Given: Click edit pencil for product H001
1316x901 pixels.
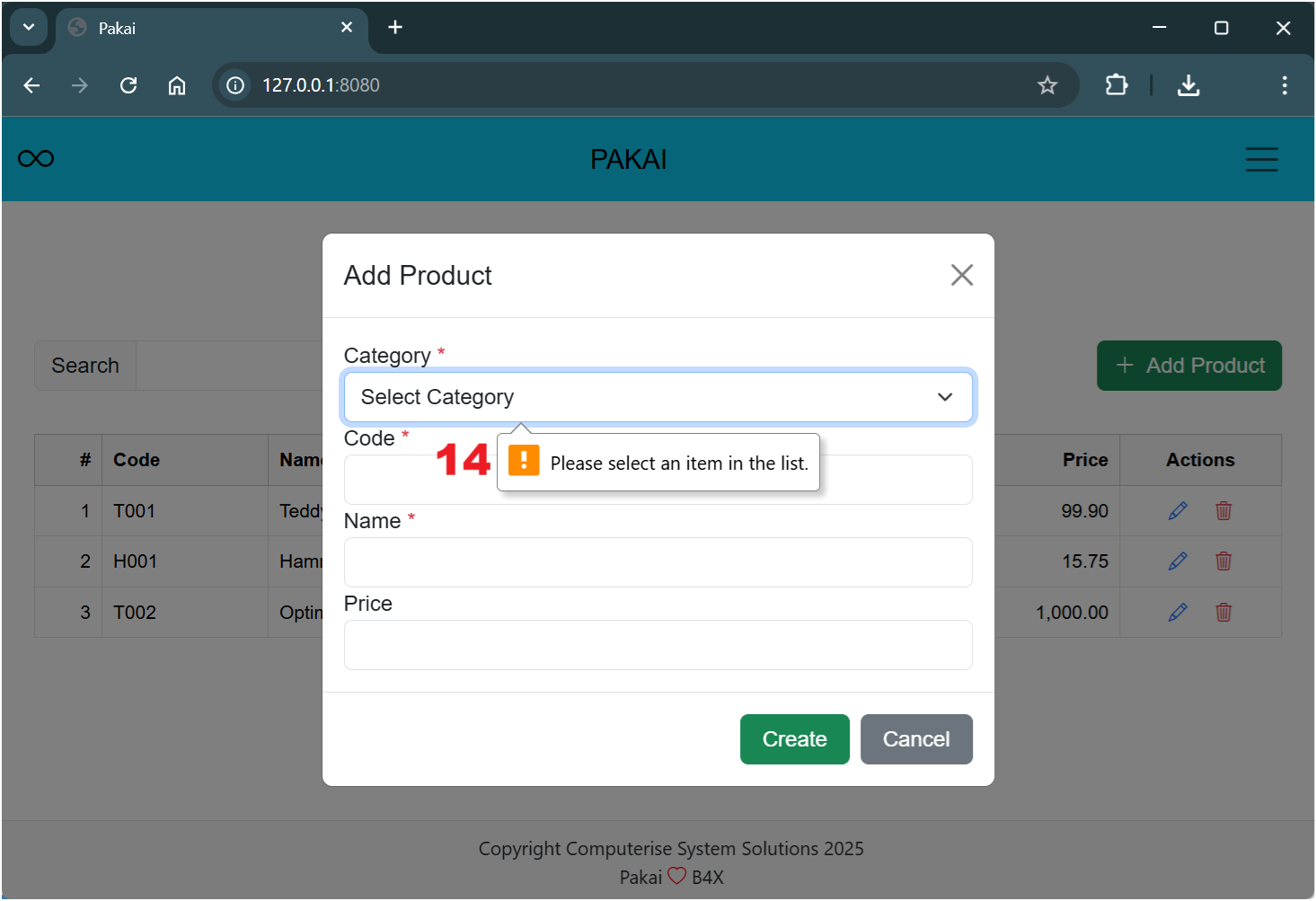Looking at the screenshot, I should click(1178, 561).
